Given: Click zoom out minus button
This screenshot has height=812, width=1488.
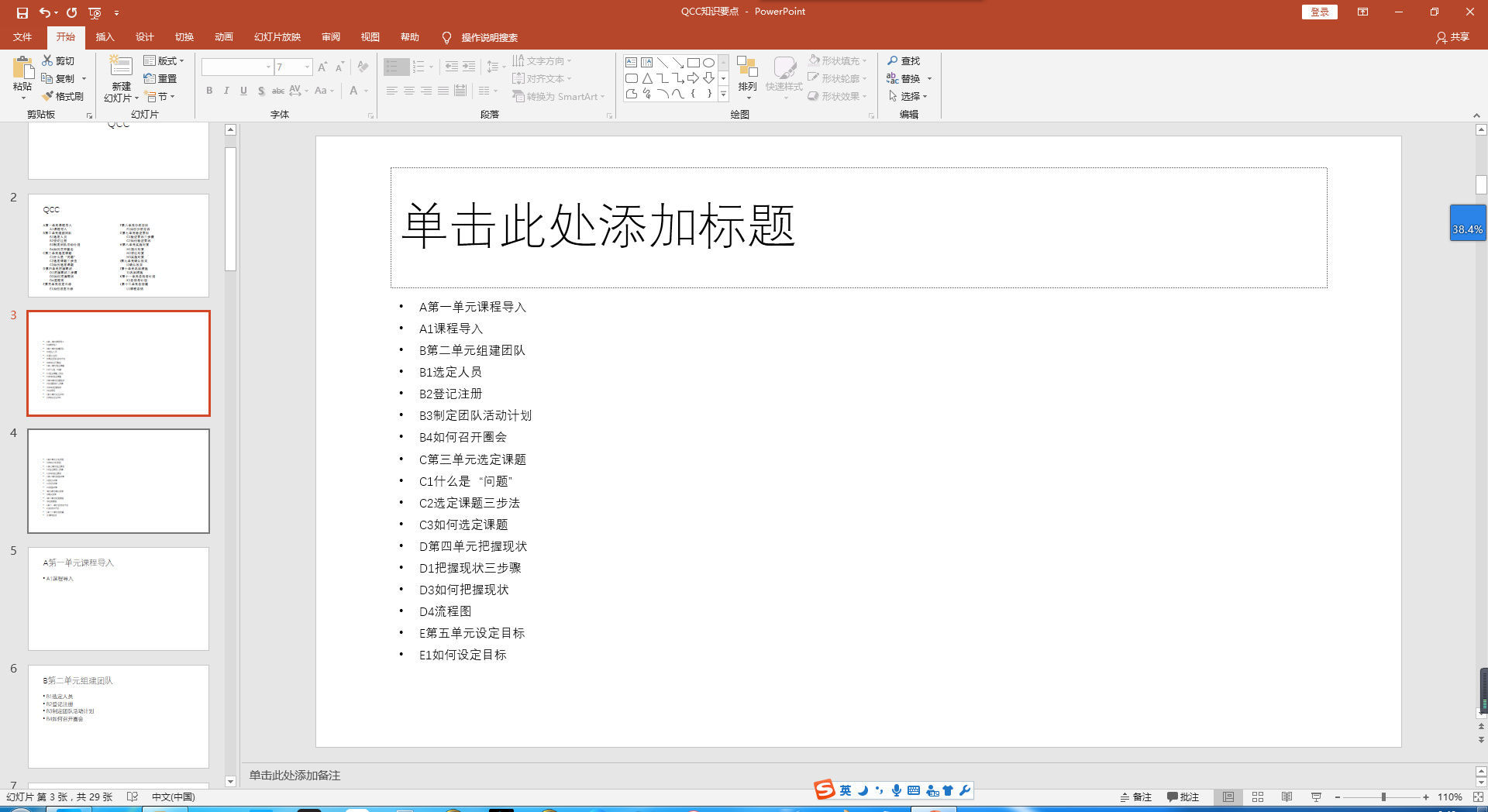Looking at the screenshot, I should coord(1337,797).
